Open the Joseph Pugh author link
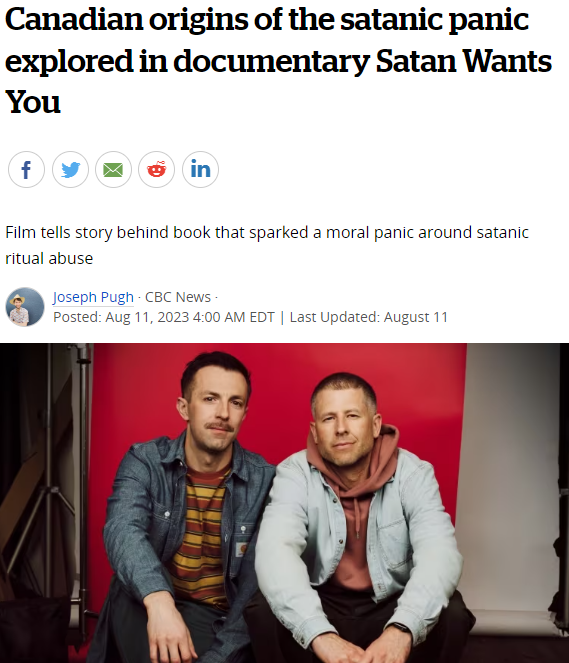Image resolution: width=569 pixels, height=663 pixels. click(93, 297)
